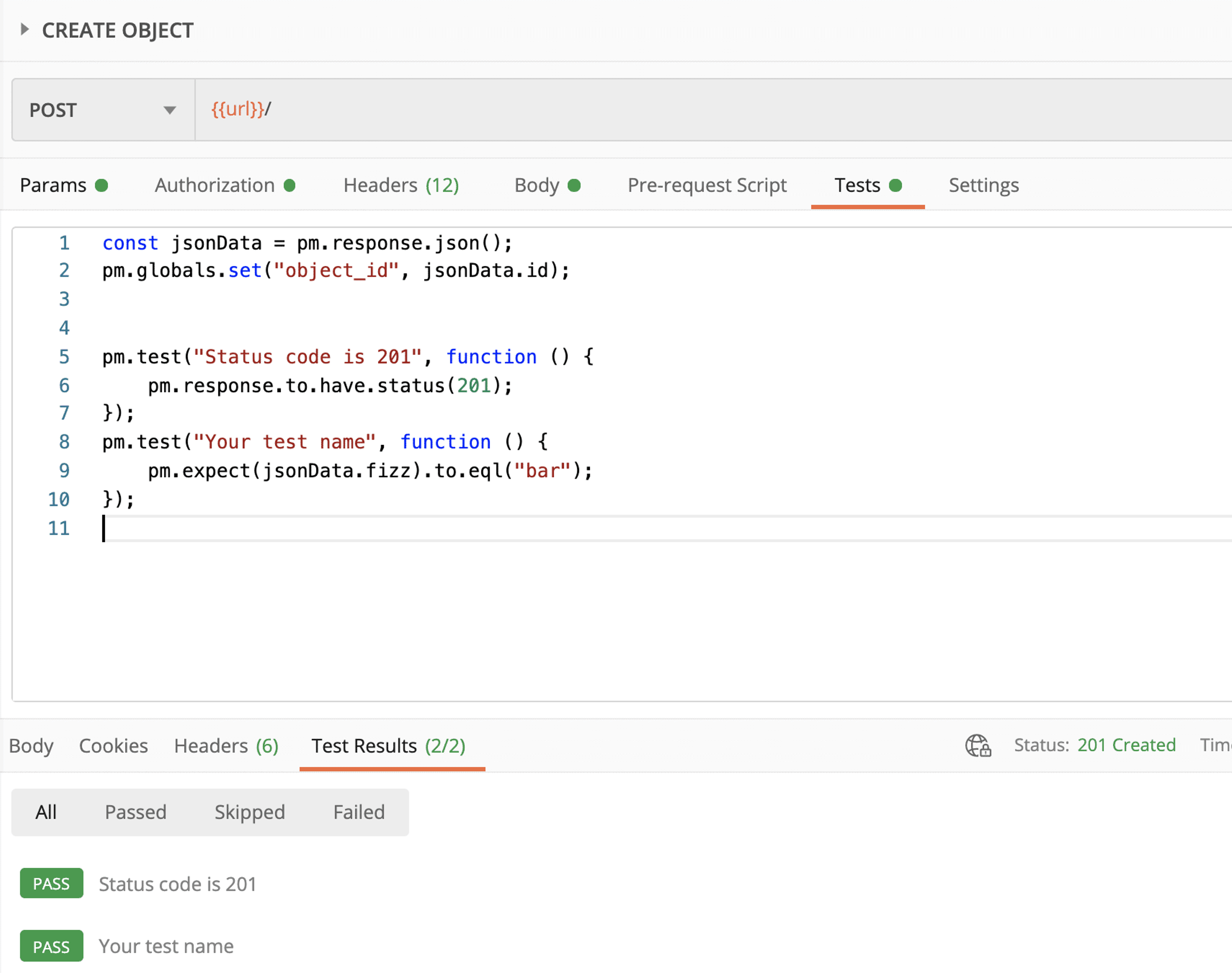The image size is (1232, 973).
Task: Click PASS badge for Status code is 201
Action: coord(51,883)
